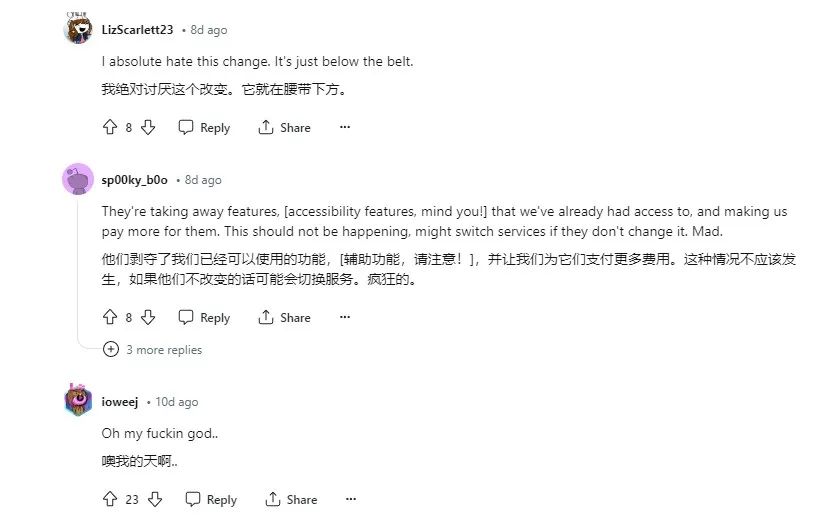Share sp00ky_b0o's comment

(284, 317)
